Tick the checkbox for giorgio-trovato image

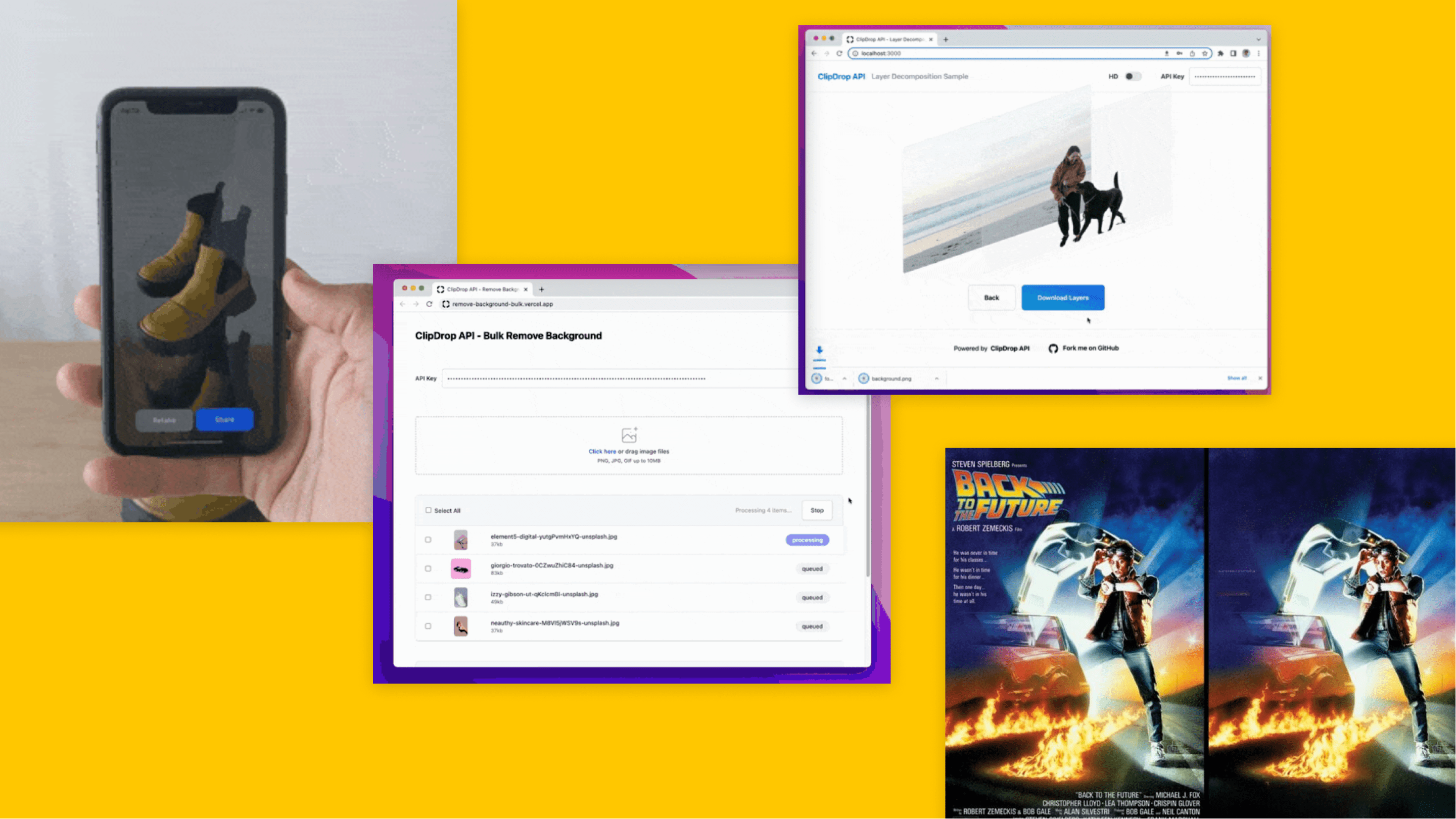428,568
